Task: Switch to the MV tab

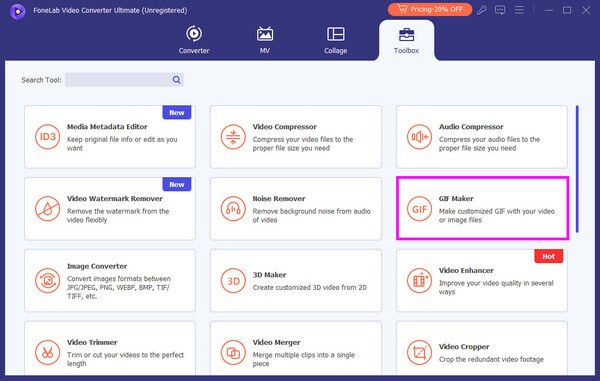Action: pos(265,40)
